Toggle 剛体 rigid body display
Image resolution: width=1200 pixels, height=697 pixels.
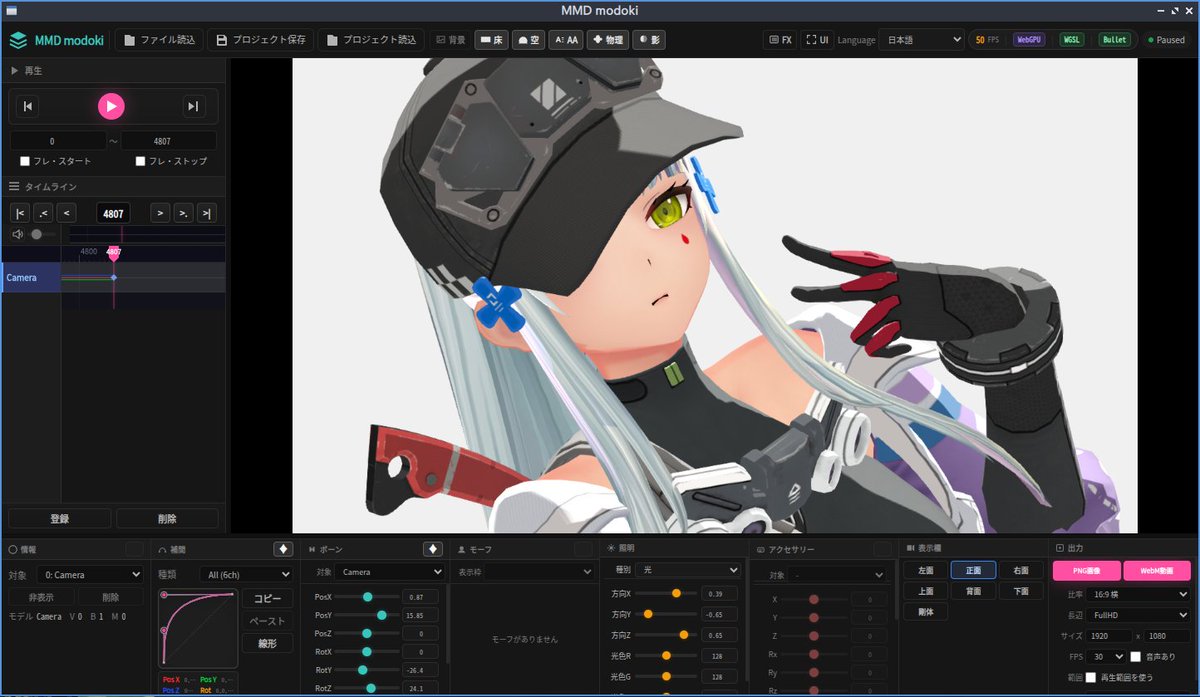point(925,612)
